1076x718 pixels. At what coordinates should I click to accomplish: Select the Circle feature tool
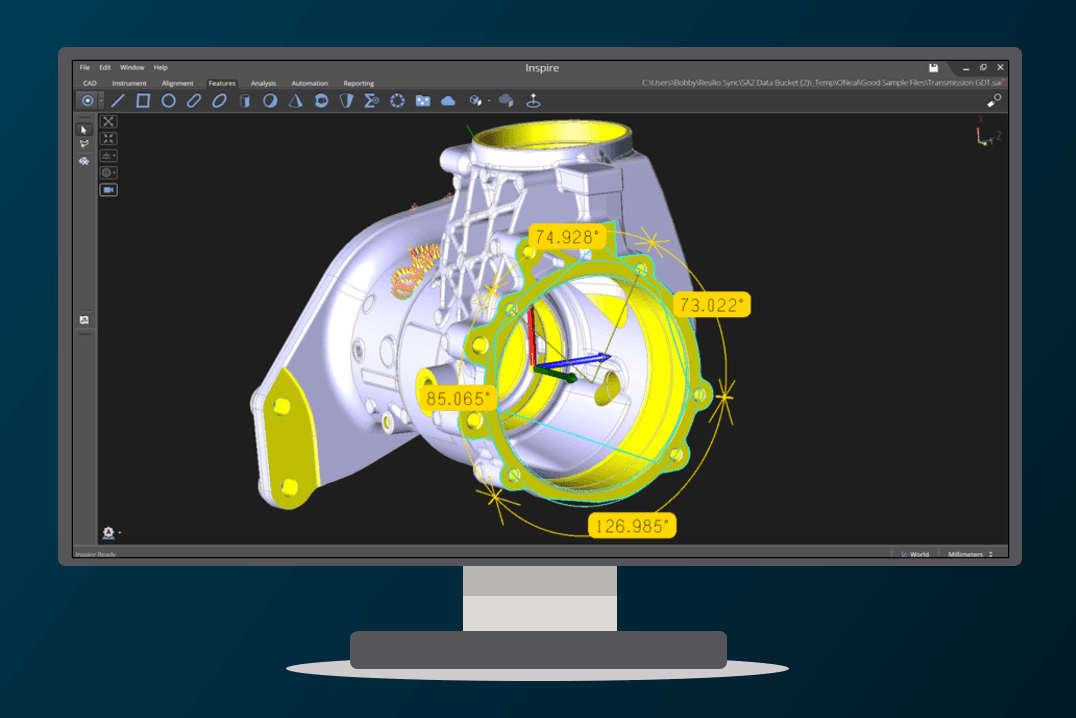(169, 100)
